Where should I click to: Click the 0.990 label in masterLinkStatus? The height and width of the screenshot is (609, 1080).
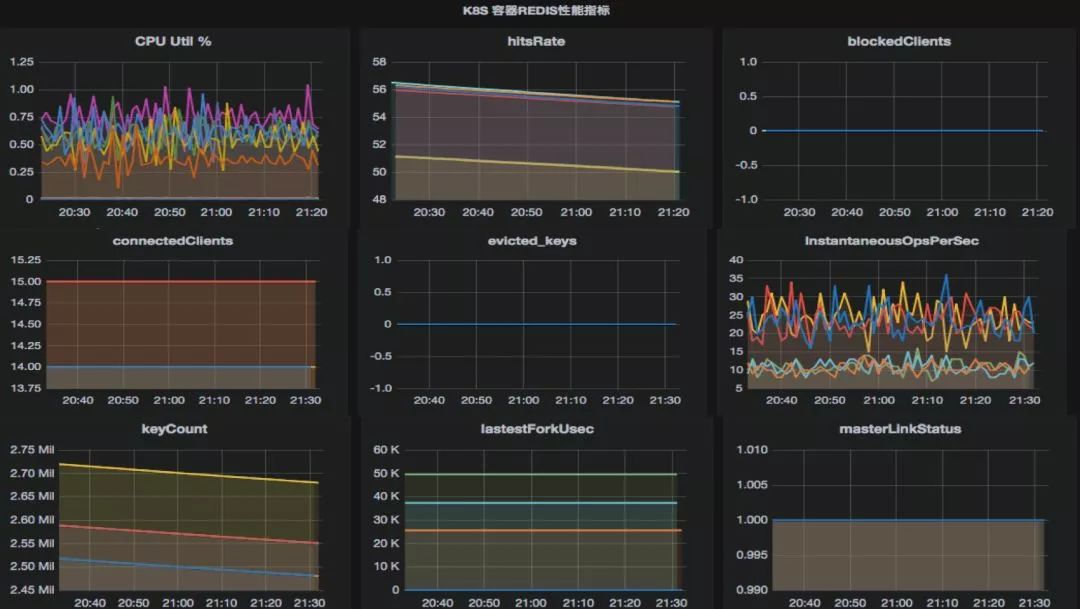coord(751,590)
